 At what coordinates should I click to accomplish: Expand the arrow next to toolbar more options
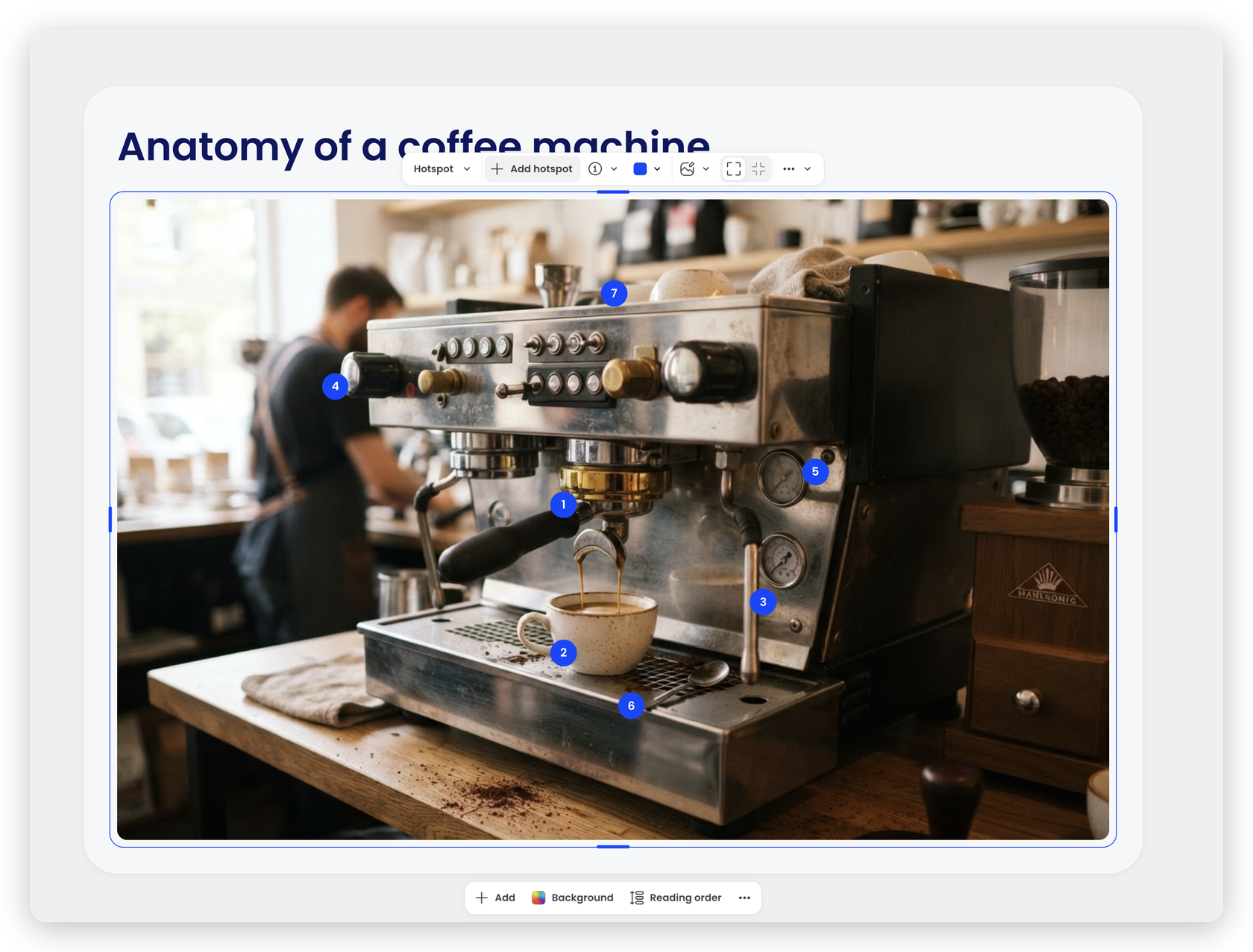(x=808, y=169)
